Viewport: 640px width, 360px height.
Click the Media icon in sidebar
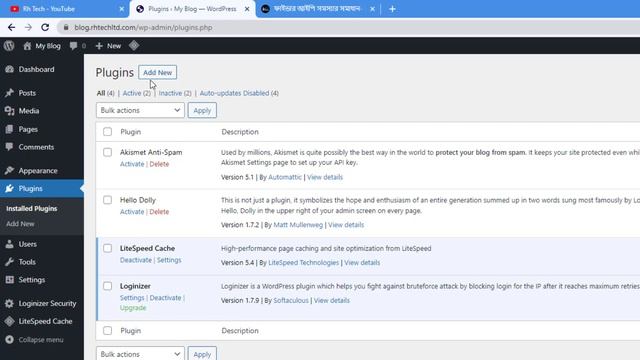tap(9, 111)
